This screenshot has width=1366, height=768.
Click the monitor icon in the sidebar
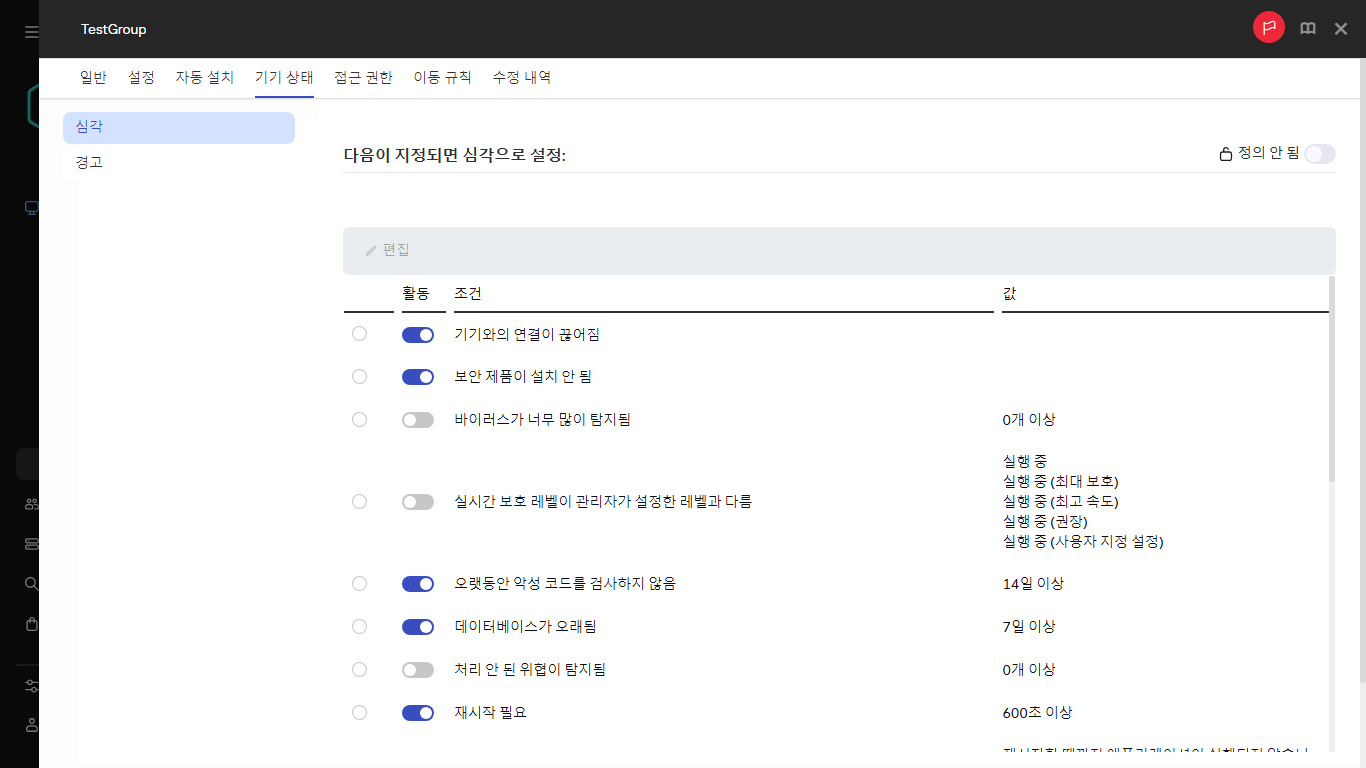click(31, 208)
